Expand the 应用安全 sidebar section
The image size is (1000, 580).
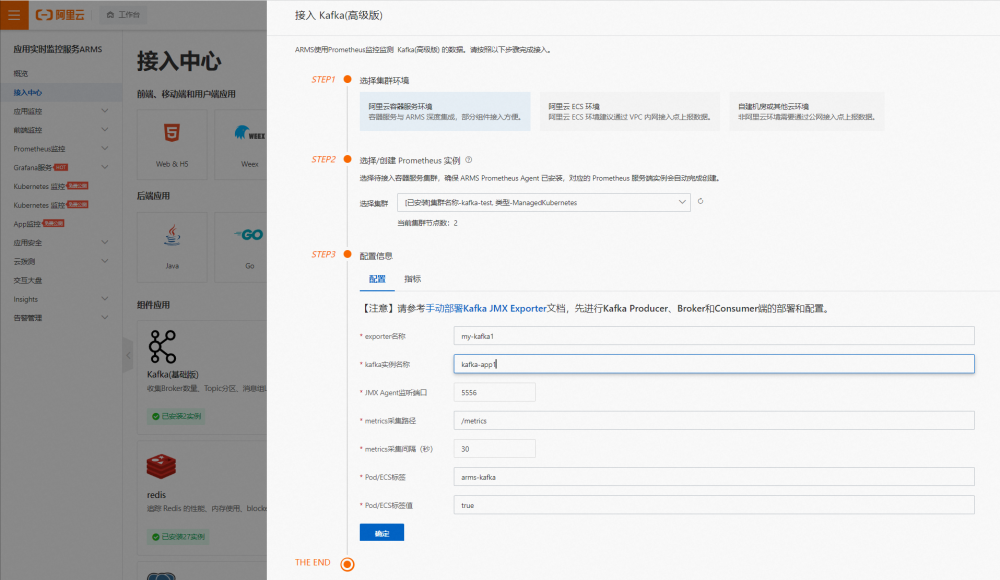point(105,242)
